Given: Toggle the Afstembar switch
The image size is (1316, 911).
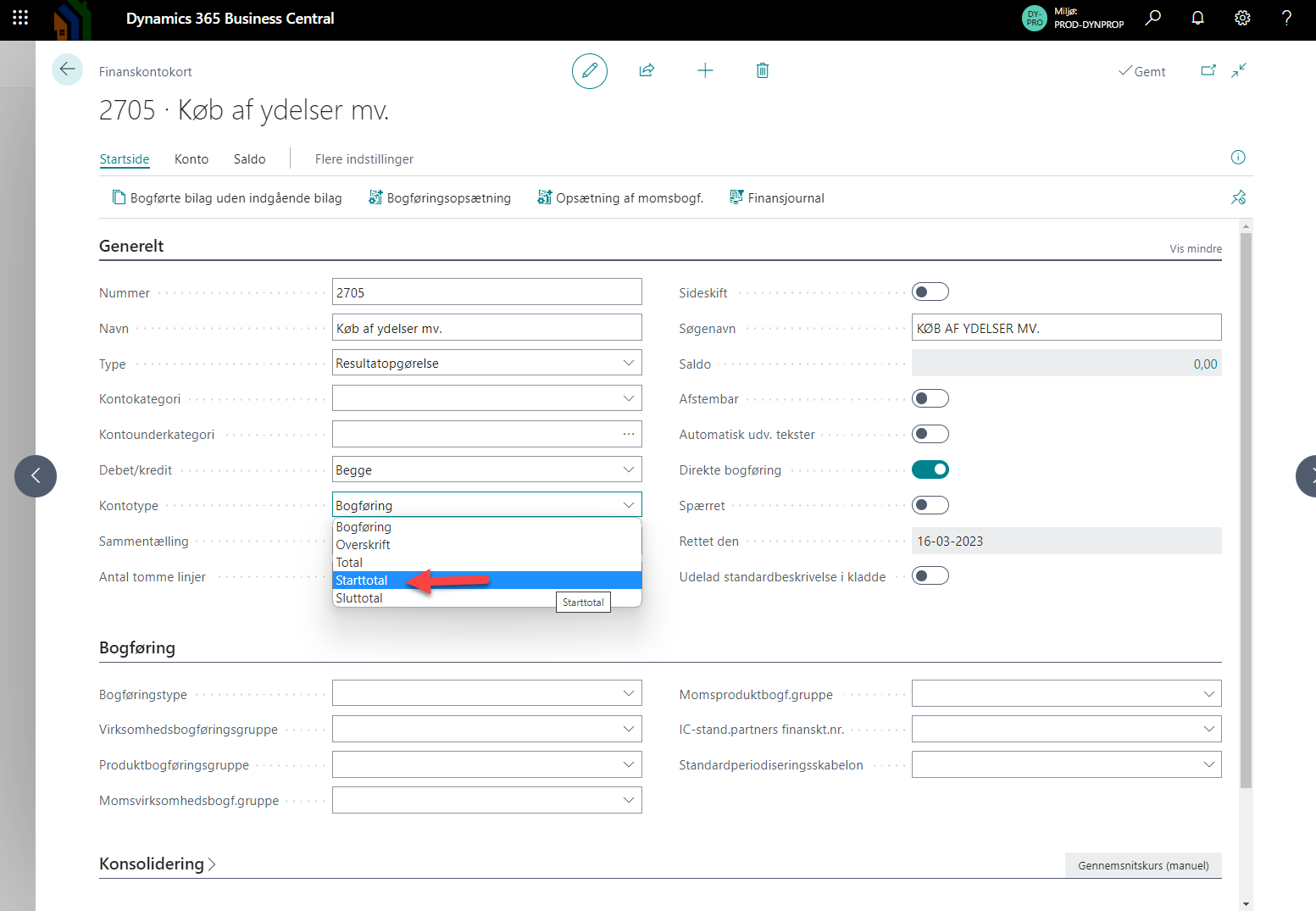Looking at the screenshot, I should pyautogui.click(x=930, y=398).
